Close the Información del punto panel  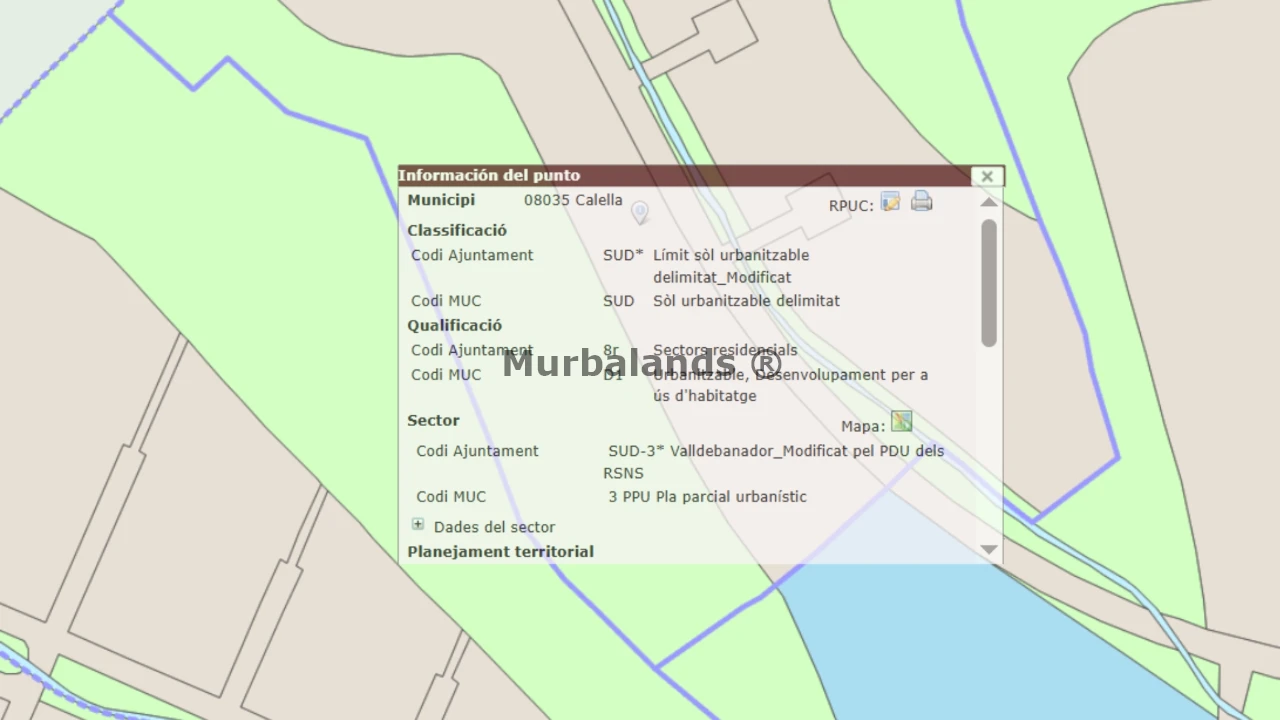987,176
